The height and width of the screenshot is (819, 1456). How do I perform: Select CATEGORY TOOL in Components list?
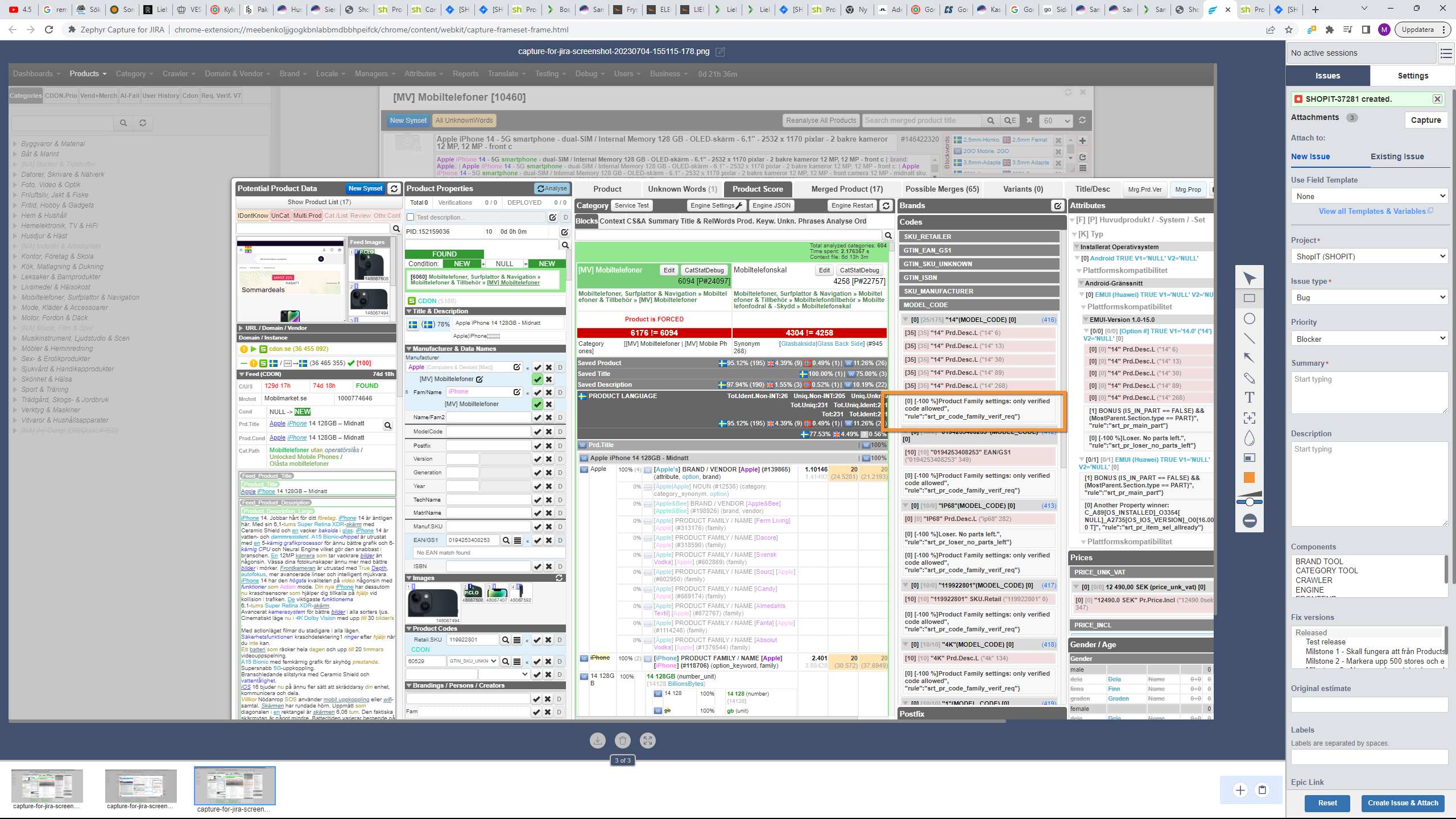click(1326, 570)
